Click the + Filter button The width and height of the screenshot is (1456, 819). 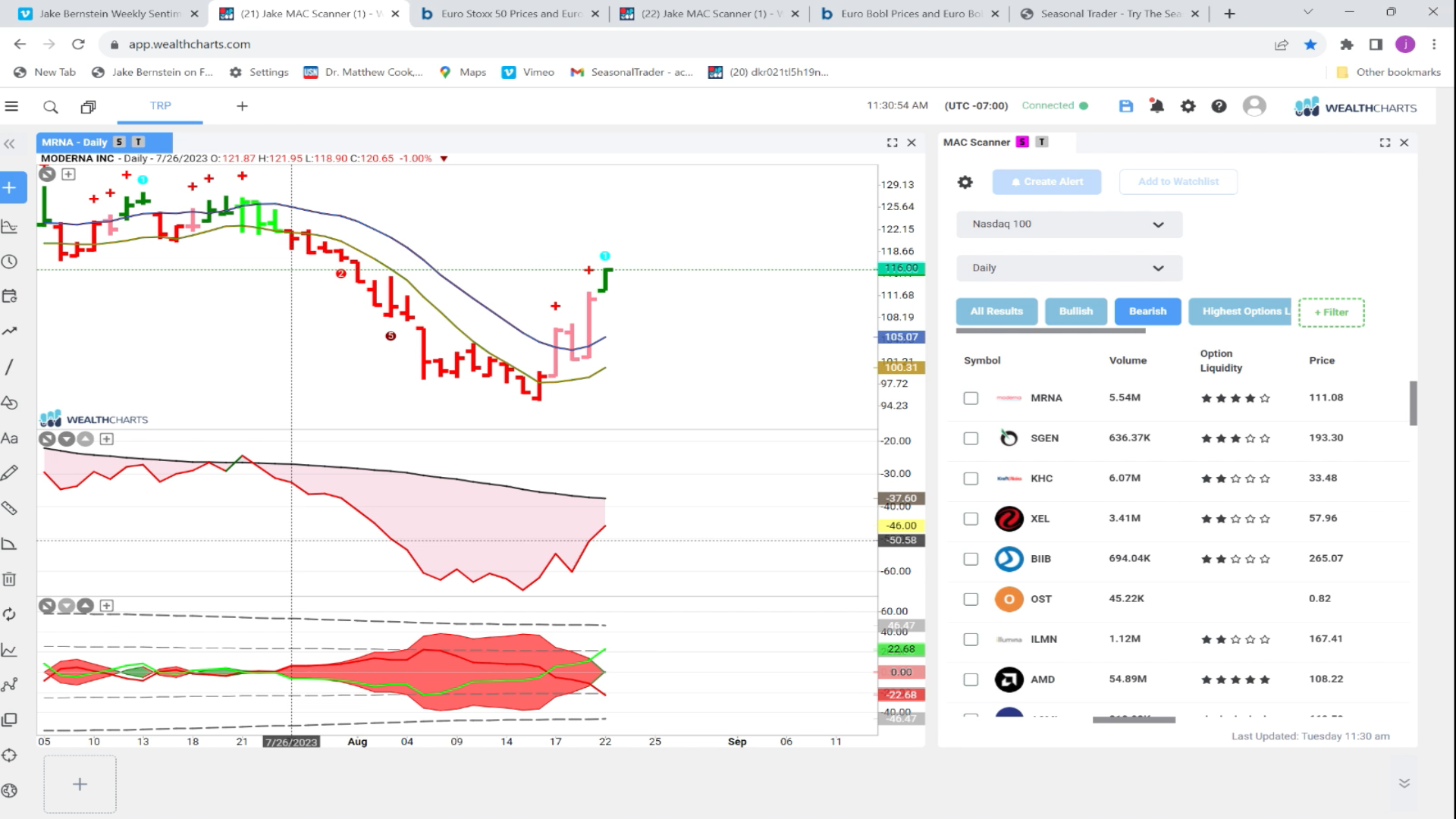(1331, 312)
